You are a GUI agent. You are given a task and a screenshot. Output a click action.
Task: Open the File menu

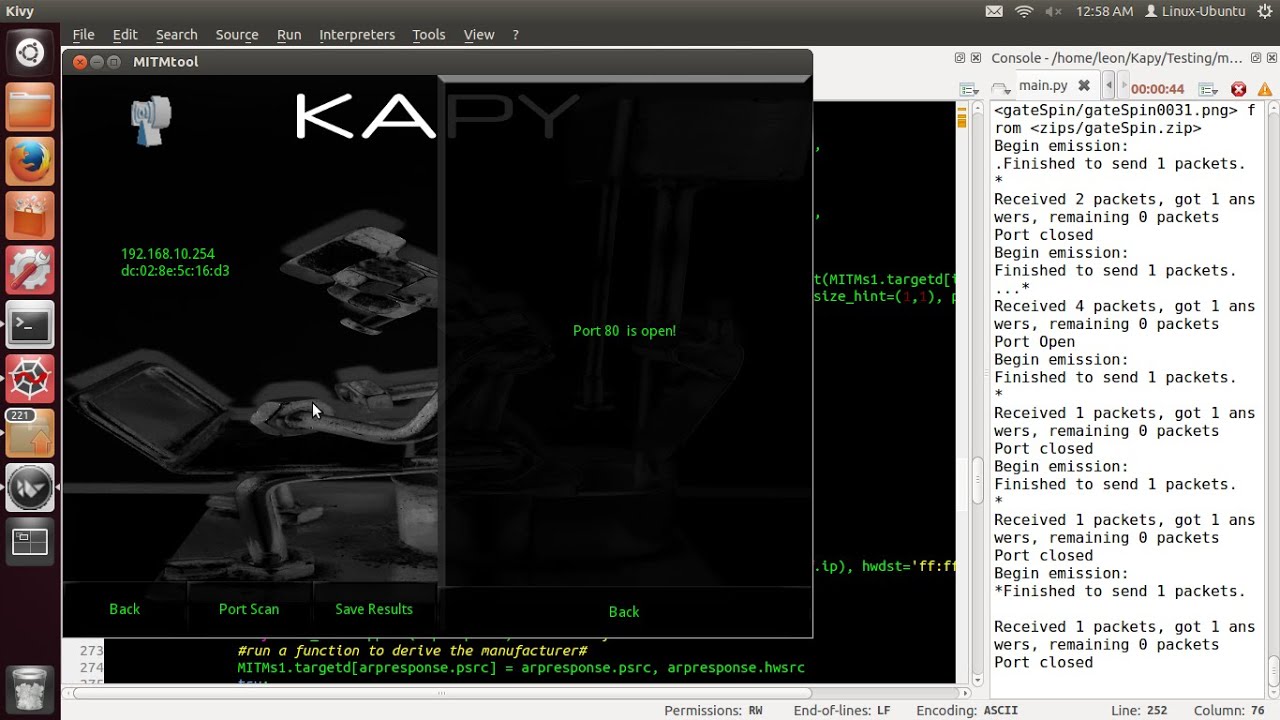tap(84, 34)
